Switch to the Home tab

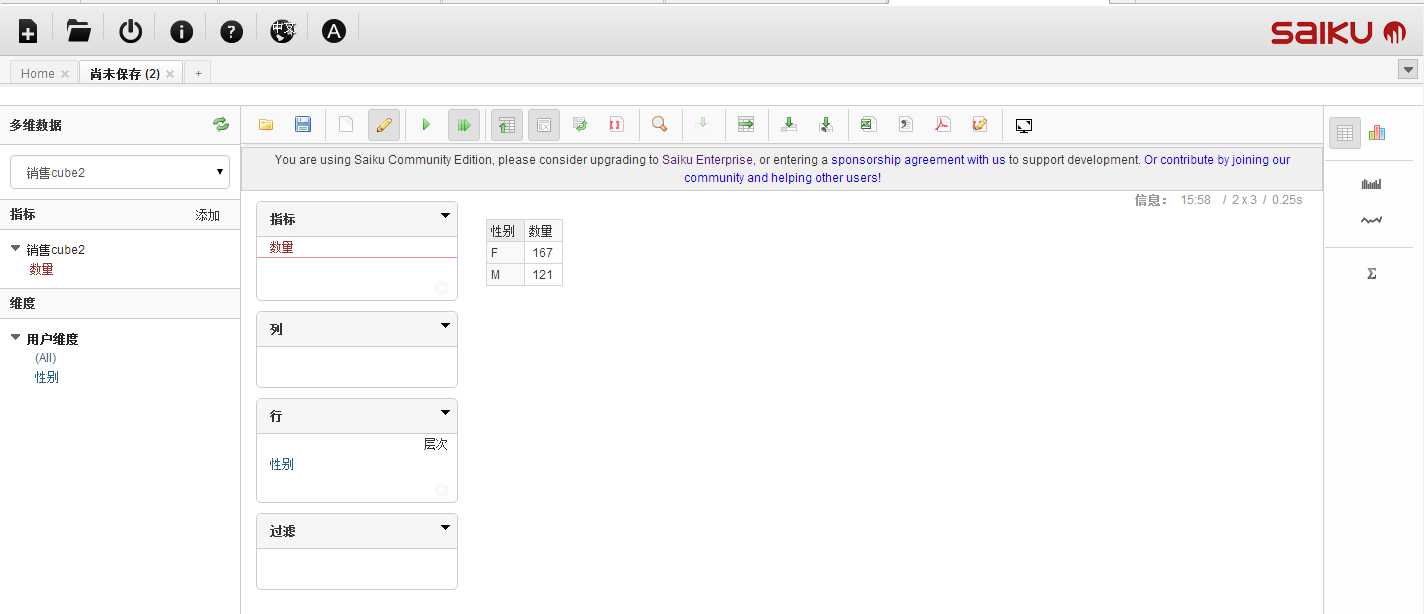click(x=38, y=73)
